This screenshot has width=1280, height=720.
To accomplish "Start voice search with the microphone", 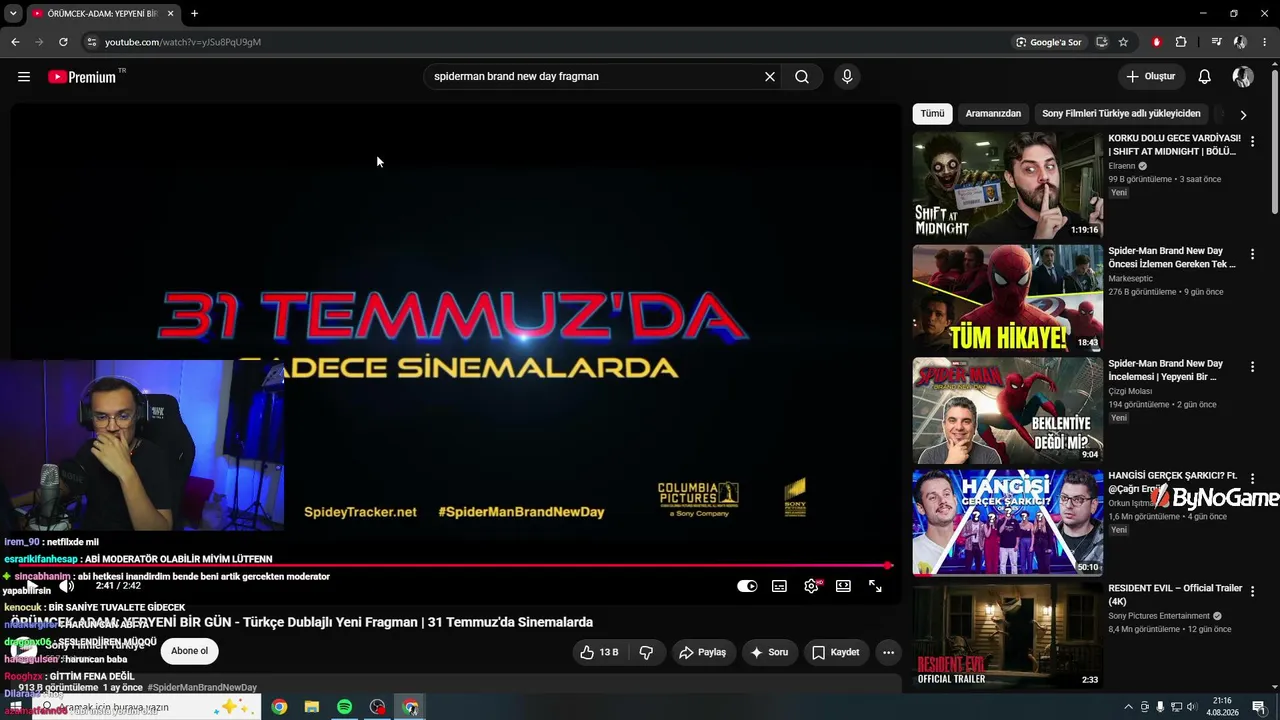I will click(x=847, y=77).
